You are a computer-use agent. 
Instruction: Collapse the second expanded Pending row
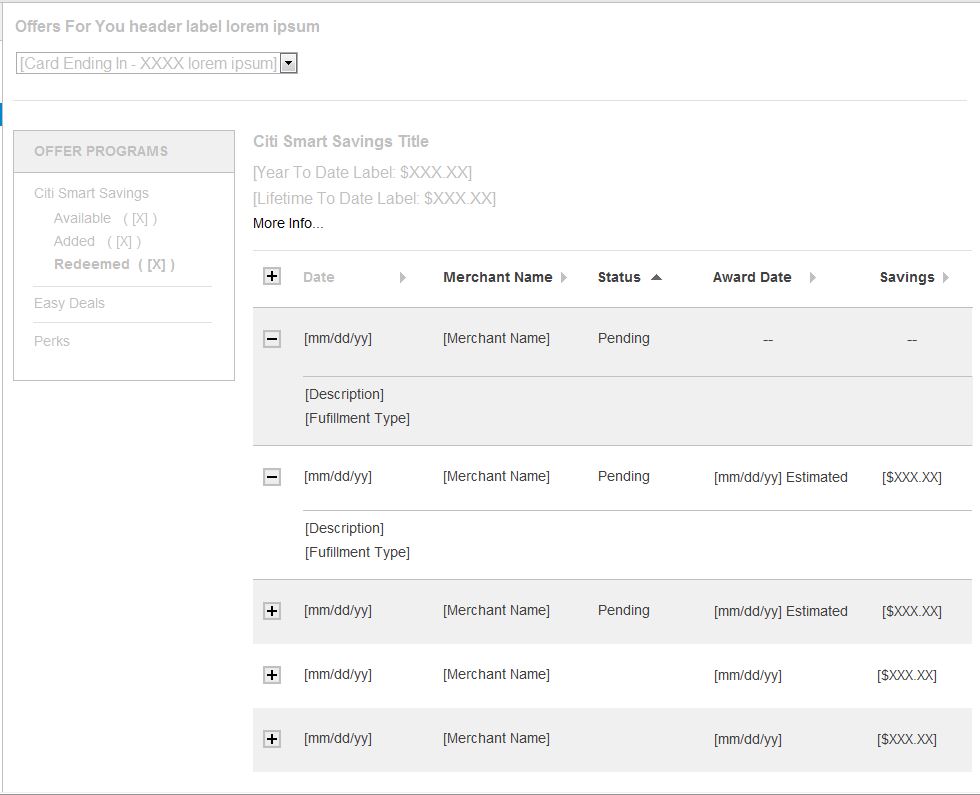(272, 477)
